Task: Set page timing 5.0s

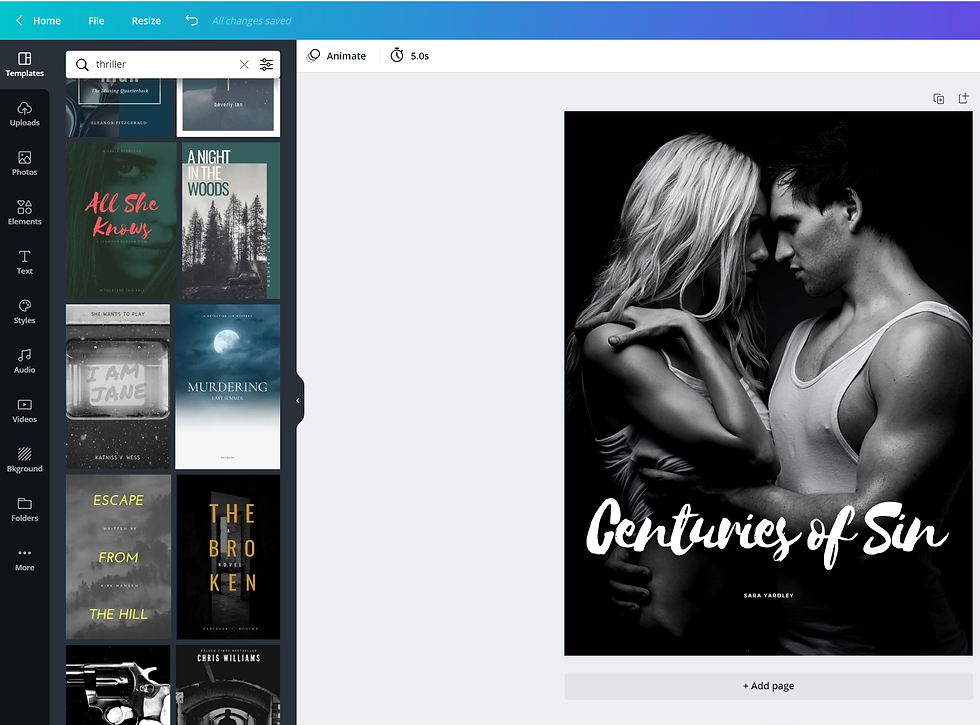Action: (410, 56)
